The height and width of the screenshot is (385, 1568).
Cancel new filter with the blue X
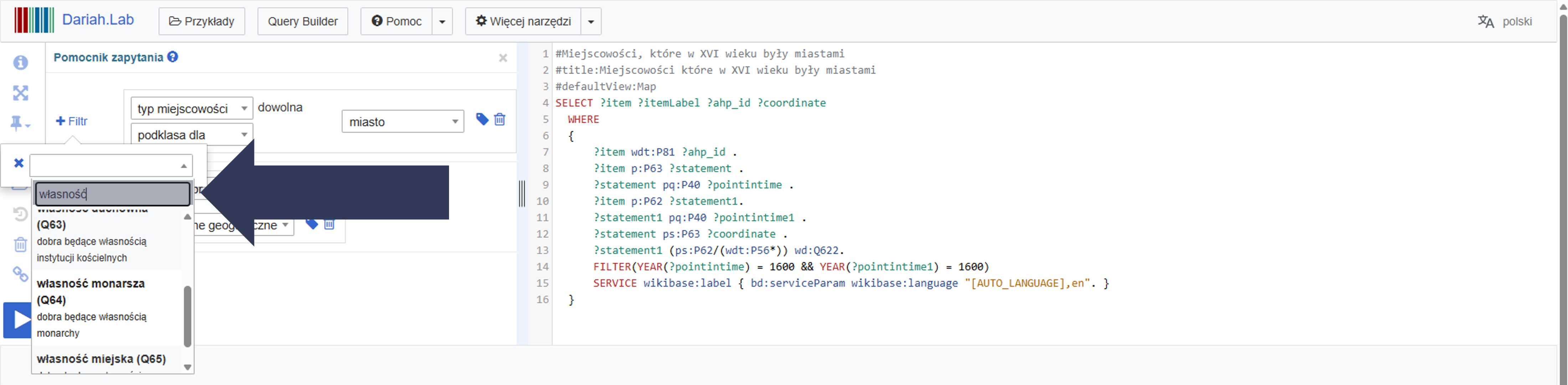point(19,163)
